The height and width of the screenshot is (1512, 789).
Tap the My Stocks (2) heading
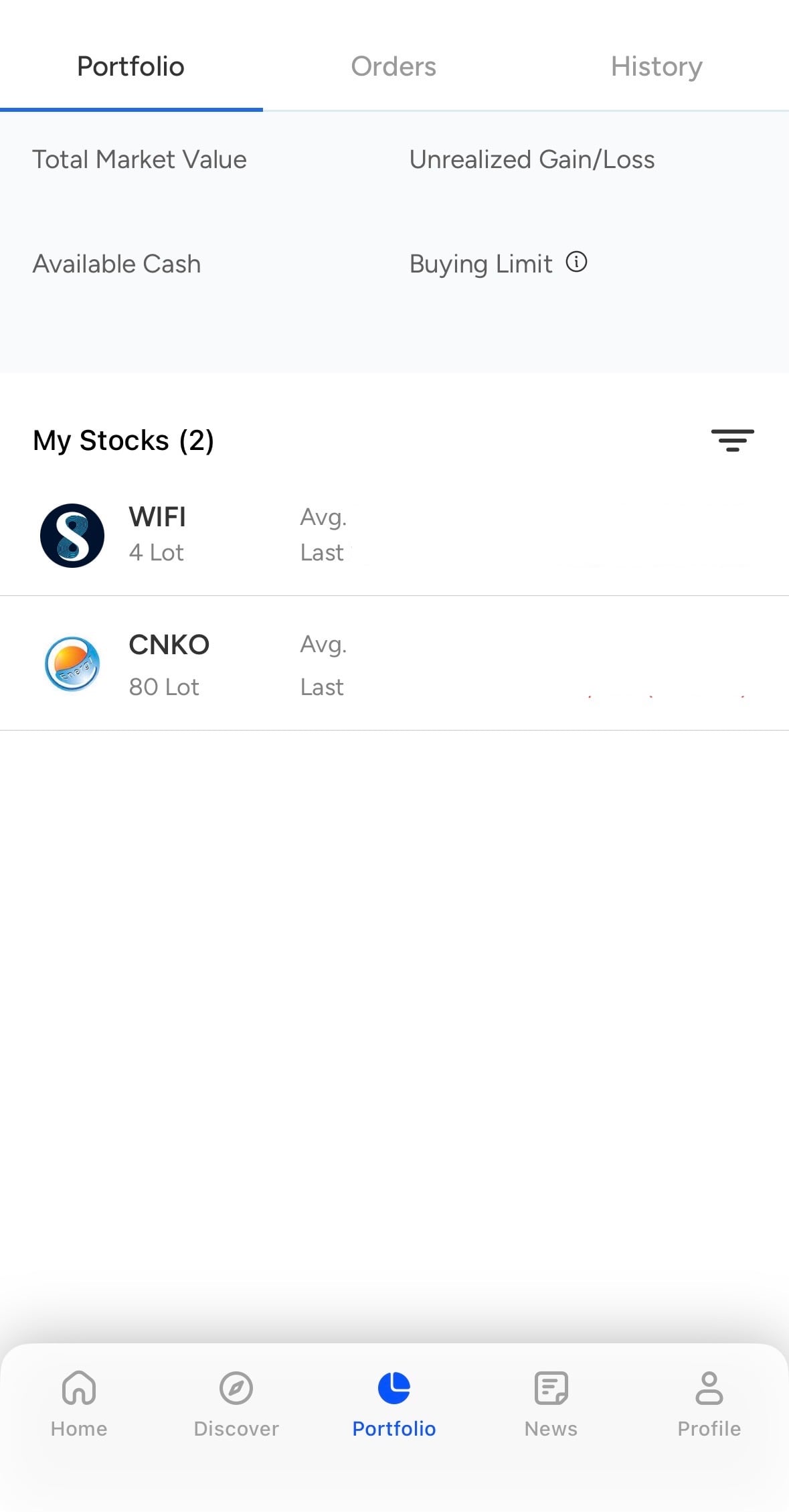click(123, 441)
